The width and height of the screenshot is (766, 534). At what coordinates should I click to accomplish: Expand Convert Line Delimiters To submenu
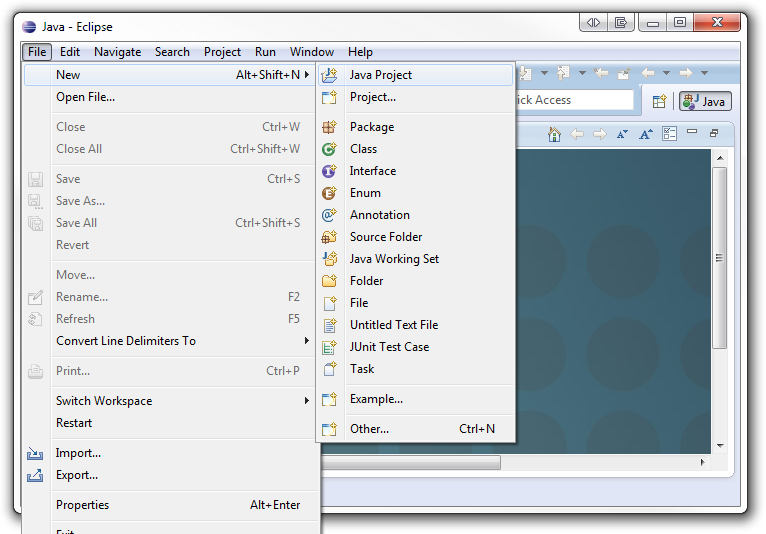pyautogui.click(x=307, y=341)
